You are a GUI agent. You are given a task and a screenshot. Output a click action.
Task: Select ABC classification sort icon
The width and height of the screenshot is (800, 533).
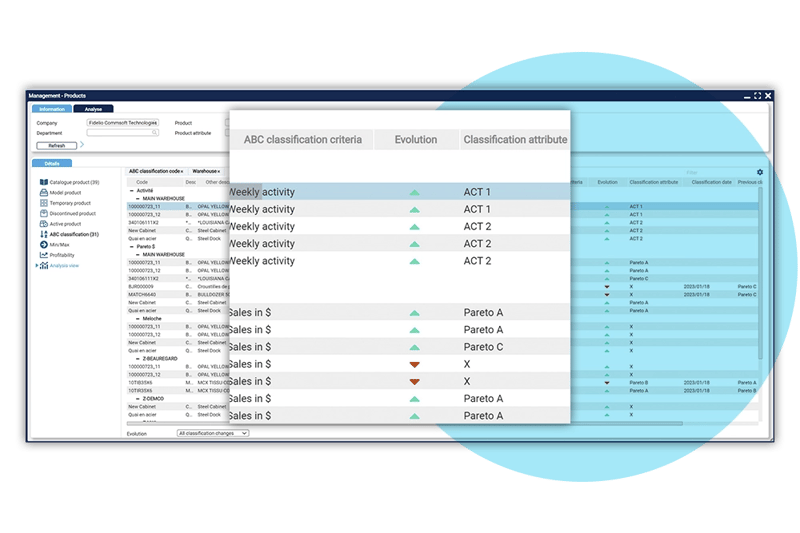click(44, 234)
